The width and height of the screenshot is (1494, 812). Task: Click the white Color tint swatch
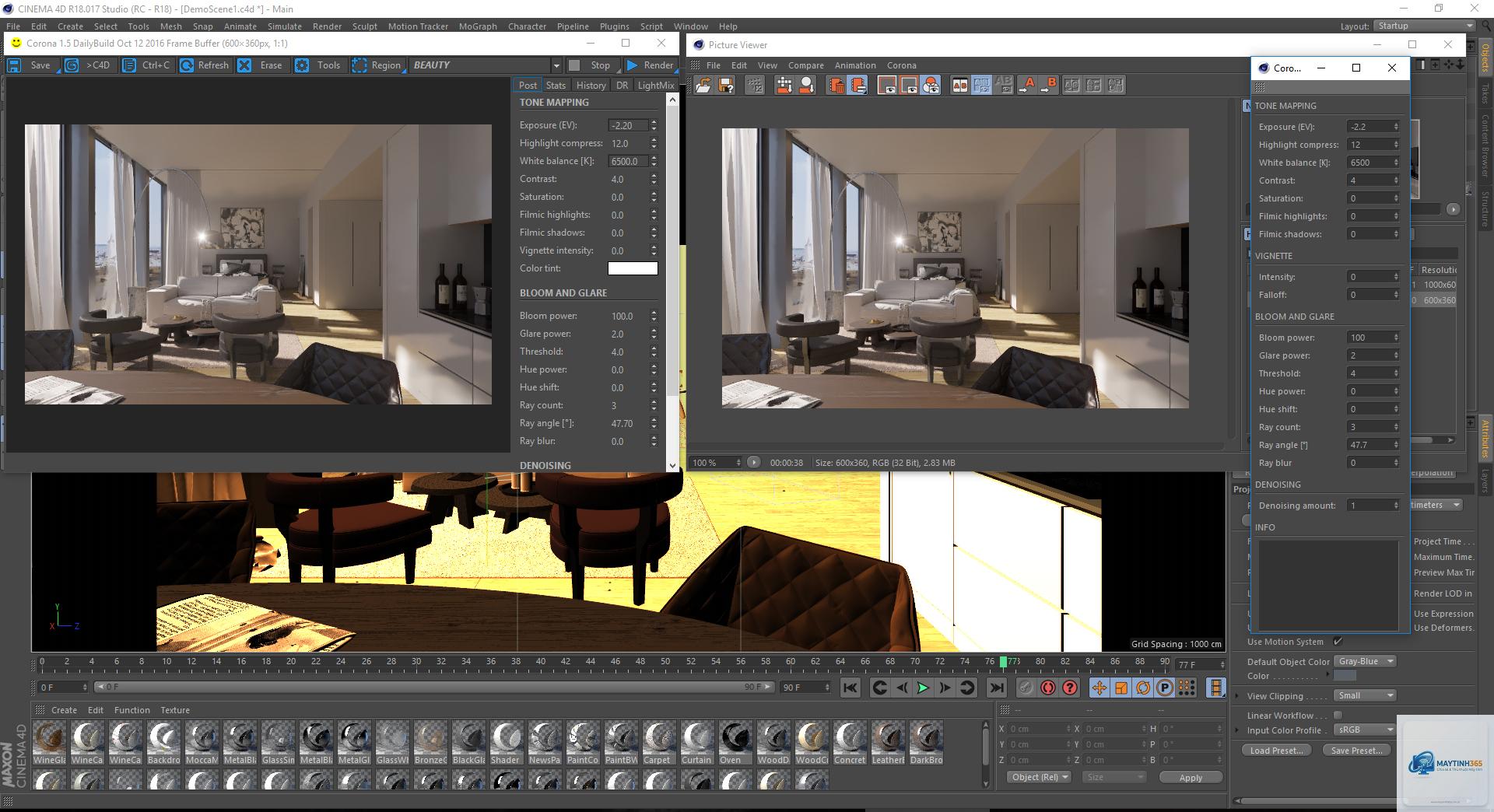632,268
